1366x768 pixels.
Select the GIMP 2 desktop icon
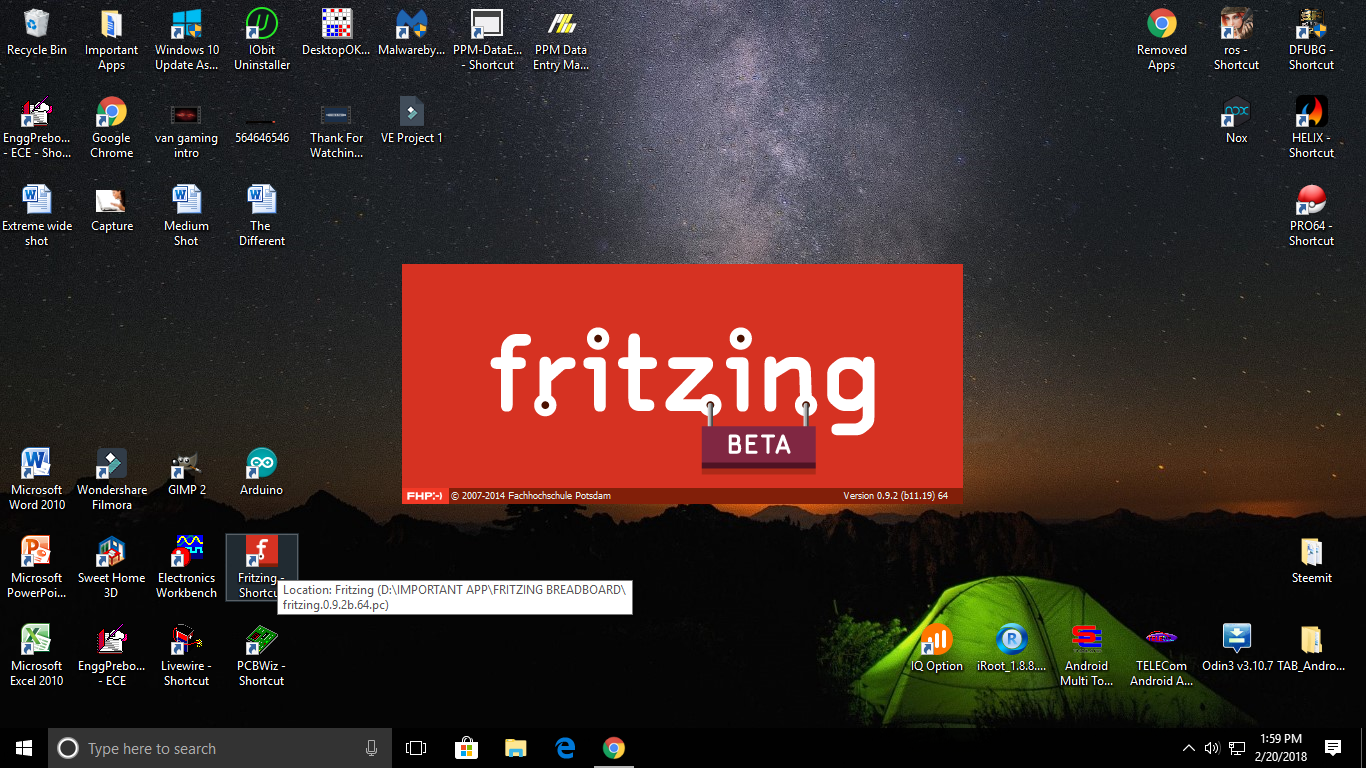186,473
